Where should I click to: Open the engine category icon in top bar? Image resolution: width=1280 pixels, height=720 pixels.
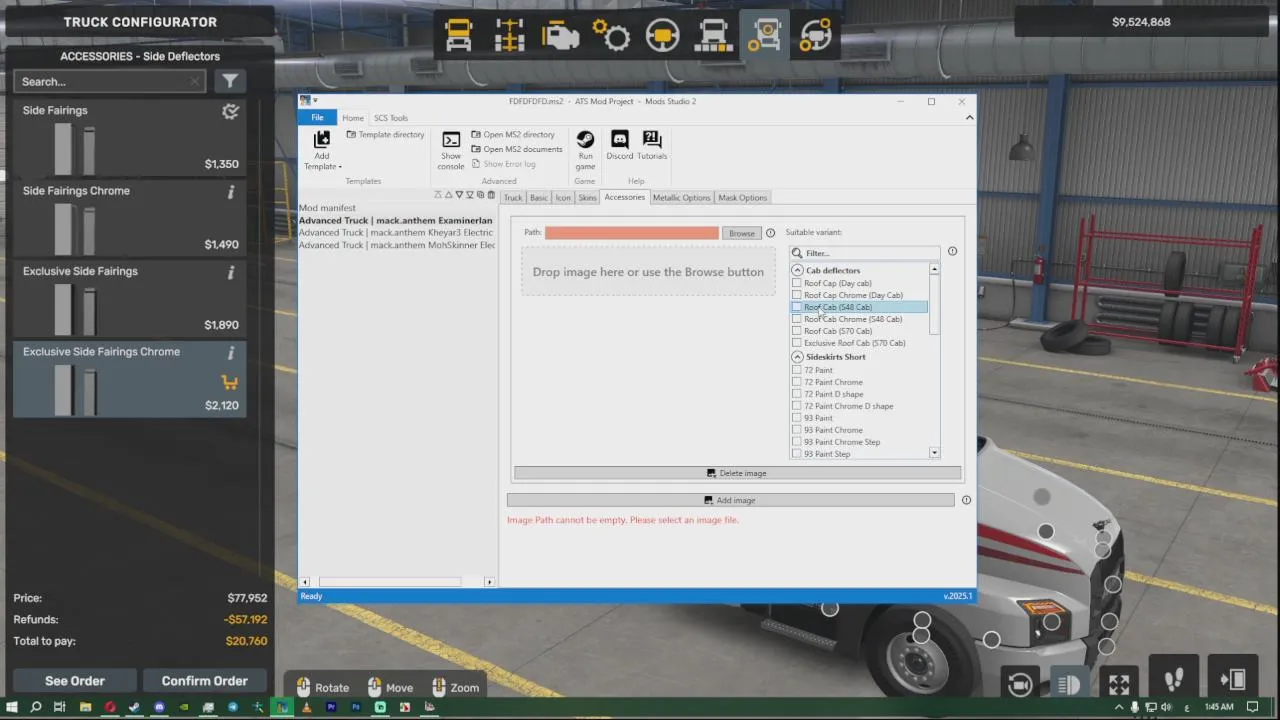point(560,35)
